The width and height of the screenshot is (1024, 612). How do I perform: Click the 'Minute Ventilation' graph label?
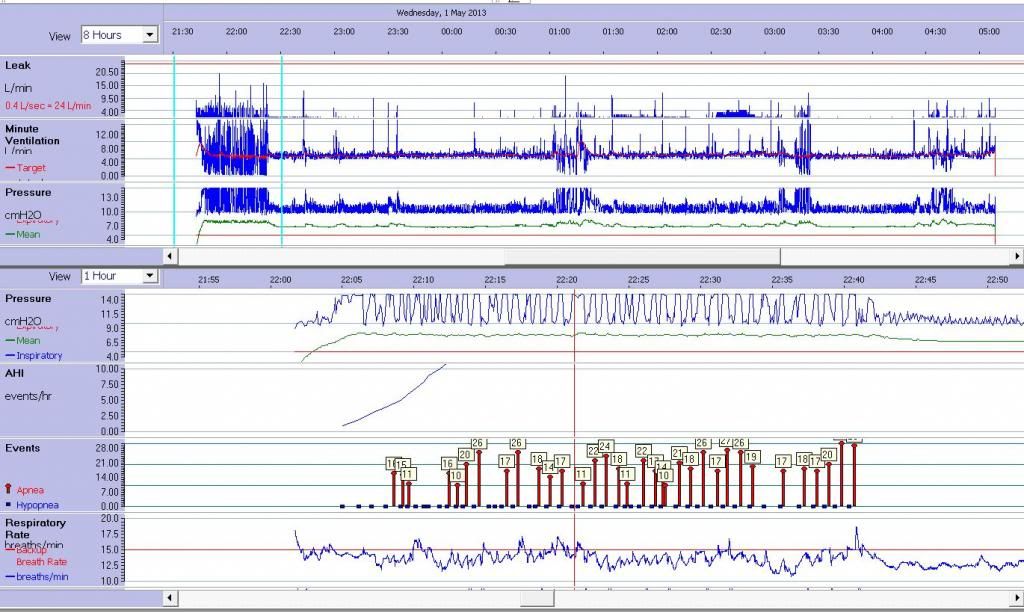point(32,135)
